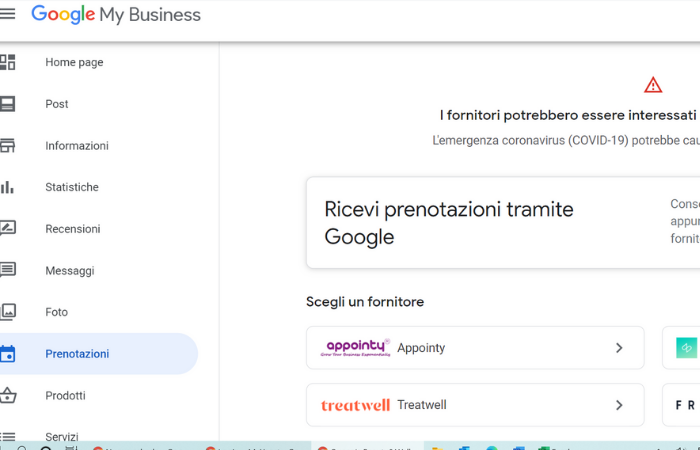Click the Messaggi chat icon
The height and width of the screenshot is (450, 700).
click(x=8, y=270)
